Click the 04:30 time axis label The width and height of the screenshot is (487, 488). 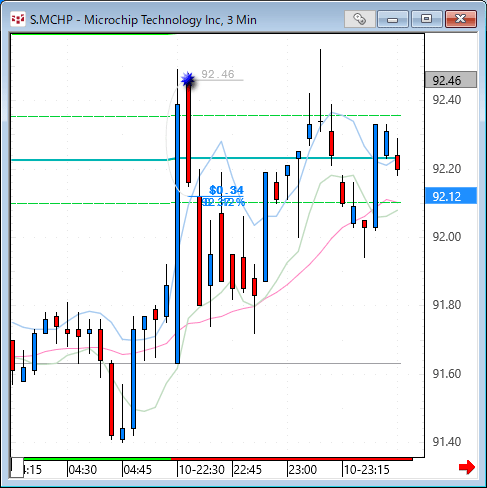83,470
